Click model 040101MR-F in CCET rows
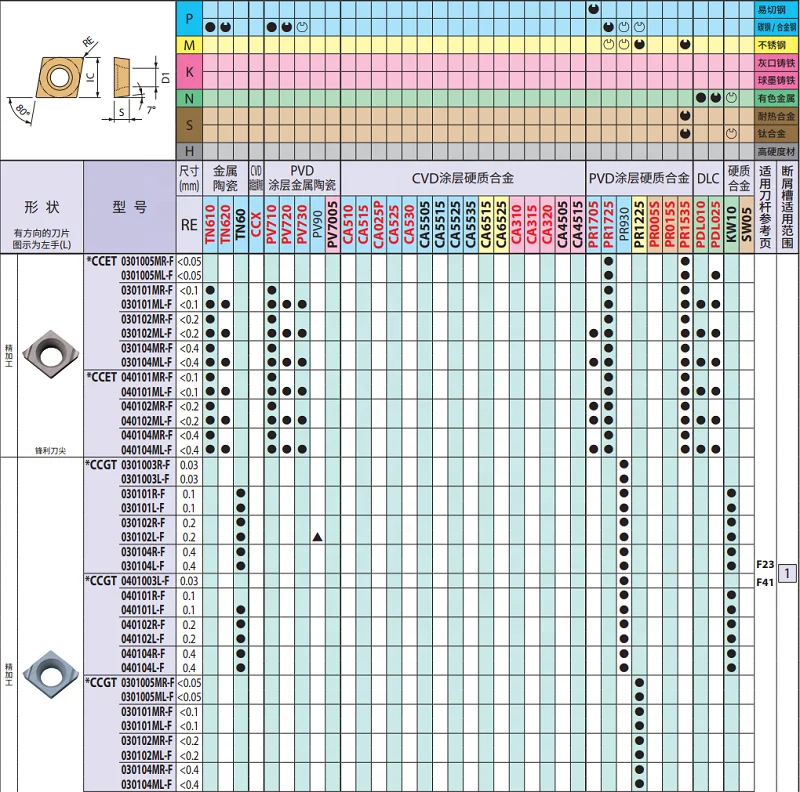Viewport: 800px width, 792px height. pyautogui.click(x=147, y=377)
